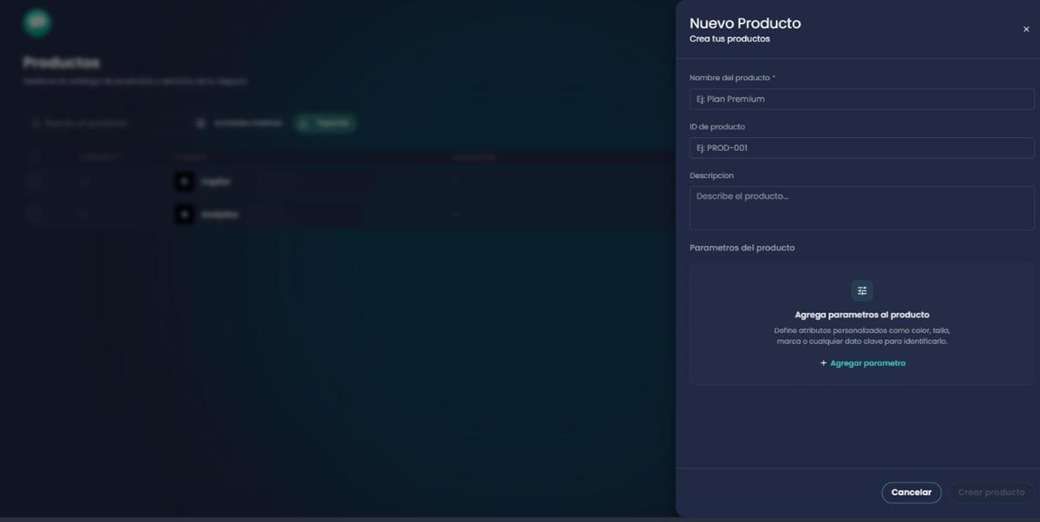Click the blurred search field in the background
This screenshot has width=1040, height=522.
(x=106, y=123)
